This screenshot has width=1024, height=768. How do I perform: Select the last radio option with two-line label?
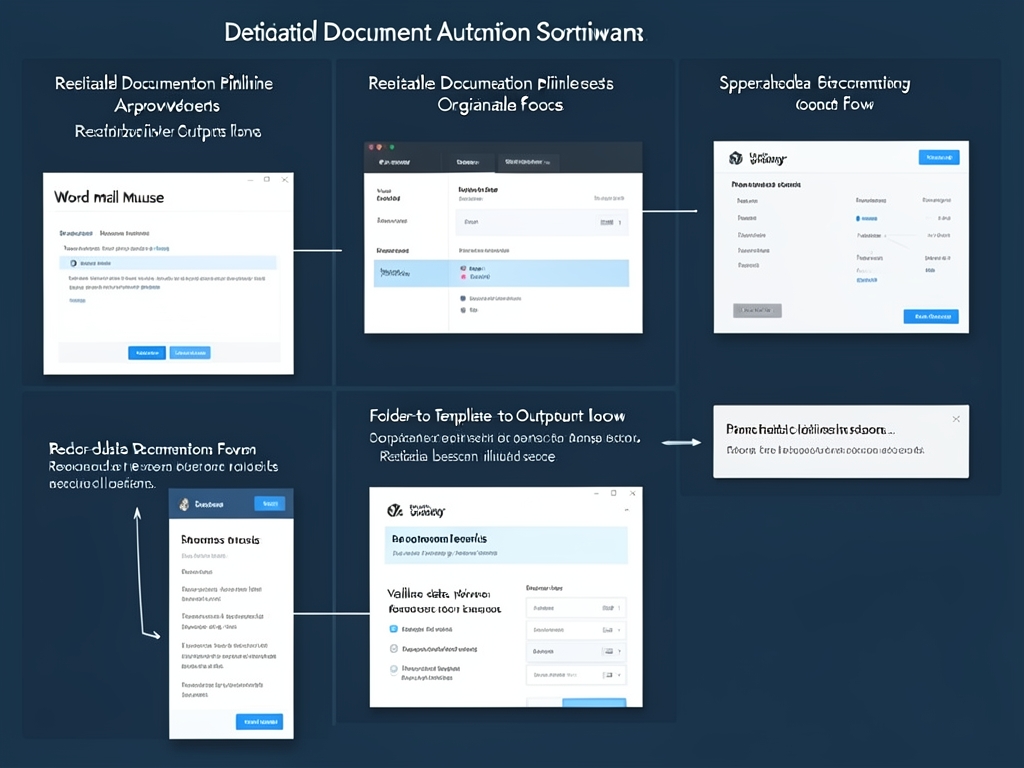point(394,669)
